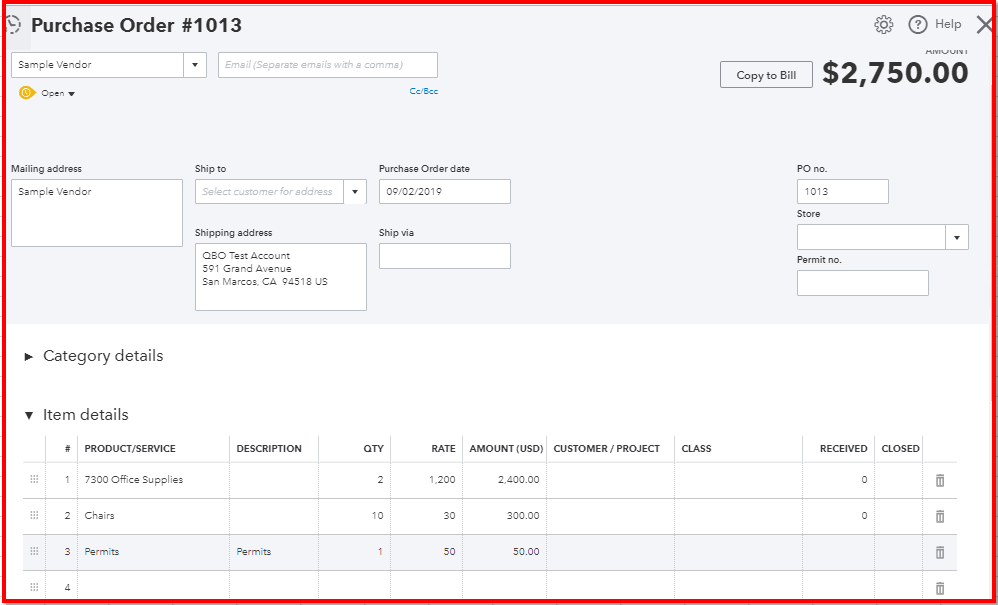The width and height of the screenshot is (998, 605).
Task: Delete line 1 Office Supplies trash icon
Action: click(940, 480)
